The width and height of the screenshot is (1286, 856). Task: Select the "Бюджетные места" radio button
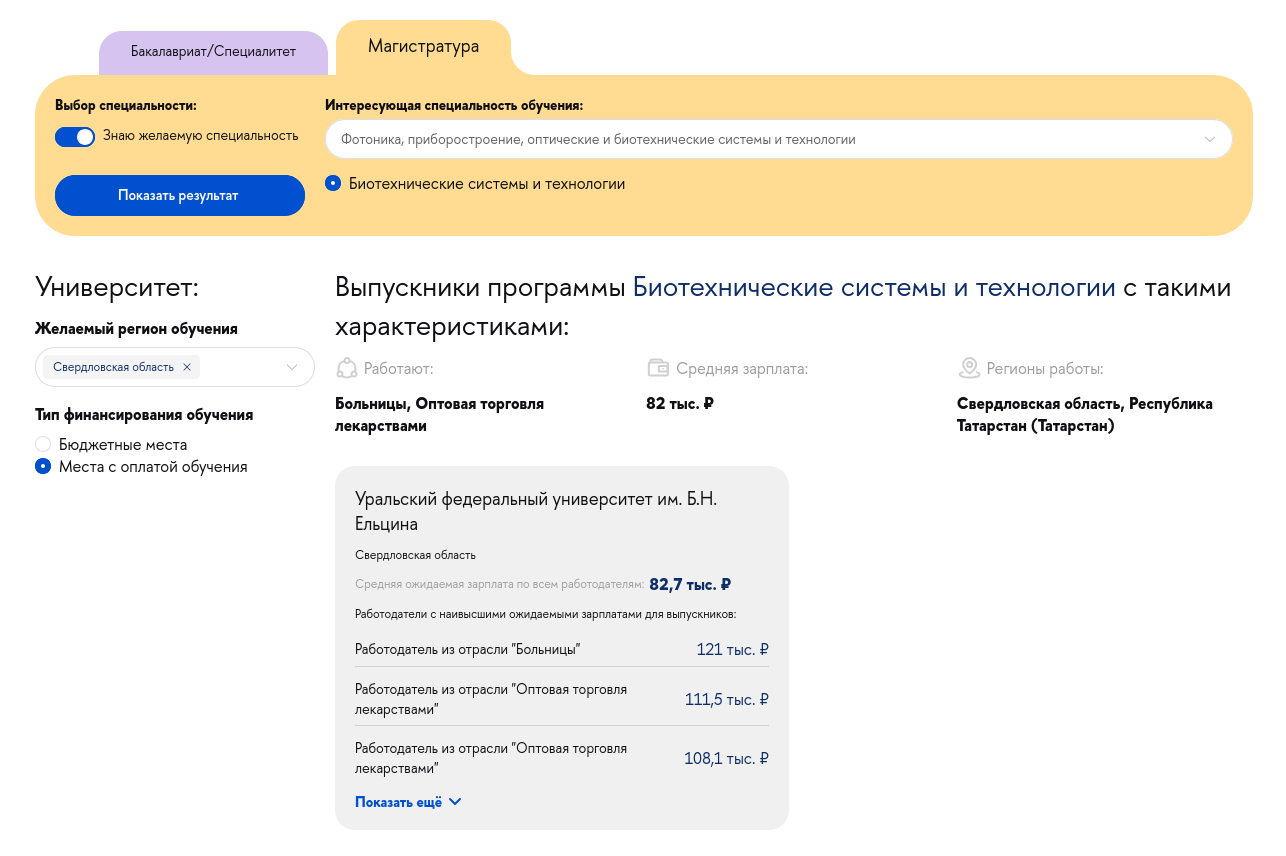pos(42,444)
